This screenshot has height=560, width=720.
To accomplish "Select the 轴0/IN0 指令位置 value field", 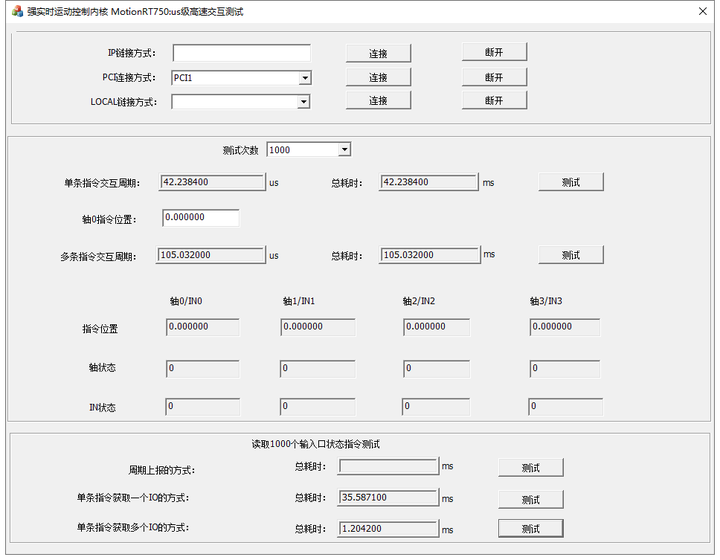I will point(202,327).
